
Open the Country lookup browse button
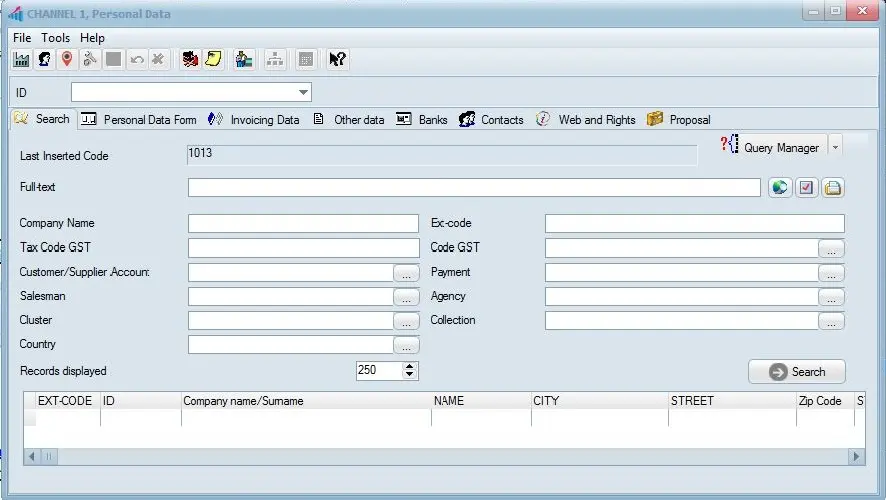(x=406, y=345)
